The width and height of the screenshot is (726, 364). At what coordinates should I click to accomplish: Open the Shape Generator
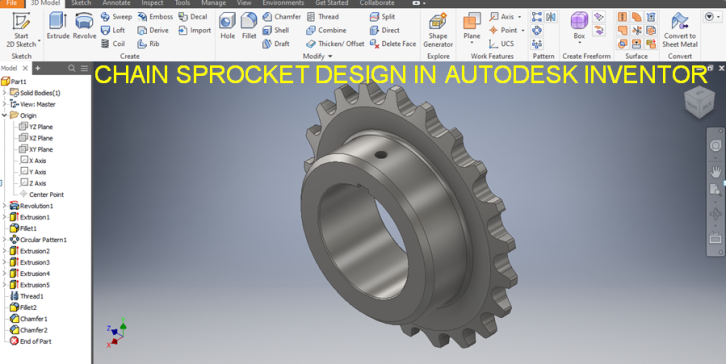[438, 31]
